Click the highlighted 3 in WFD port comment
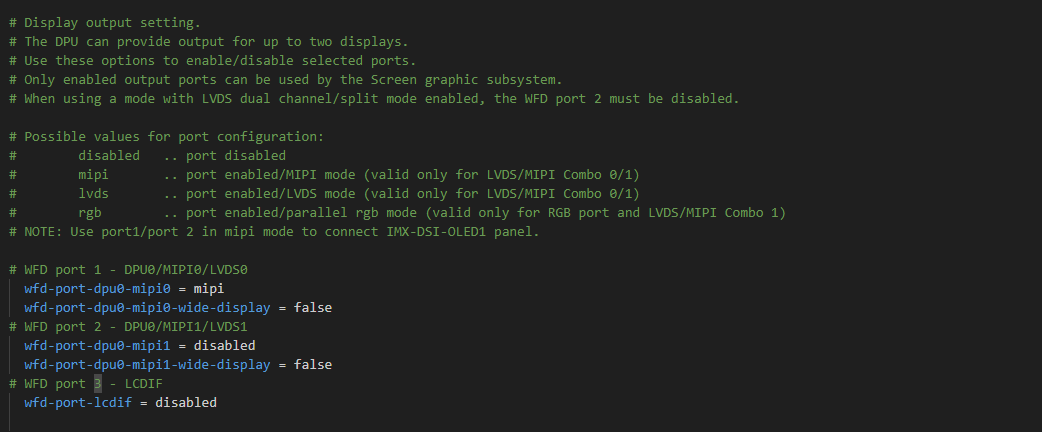The height and width of the screenshot is (432, 1042). point(98,384)
